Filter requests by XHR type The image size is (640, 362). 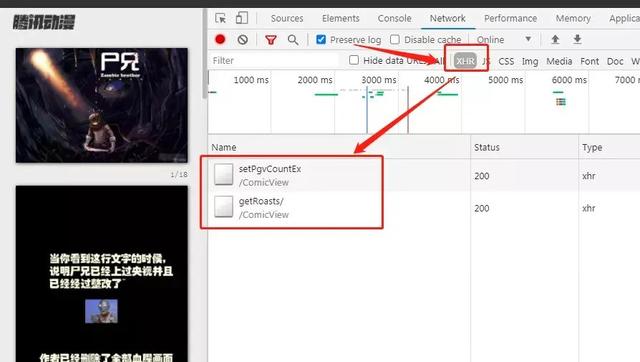coord(465,61)
